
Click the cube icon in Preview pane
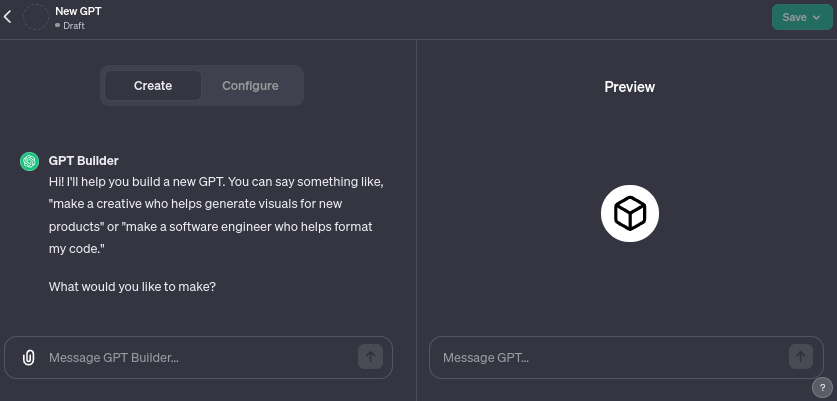(x=630, y=213)
